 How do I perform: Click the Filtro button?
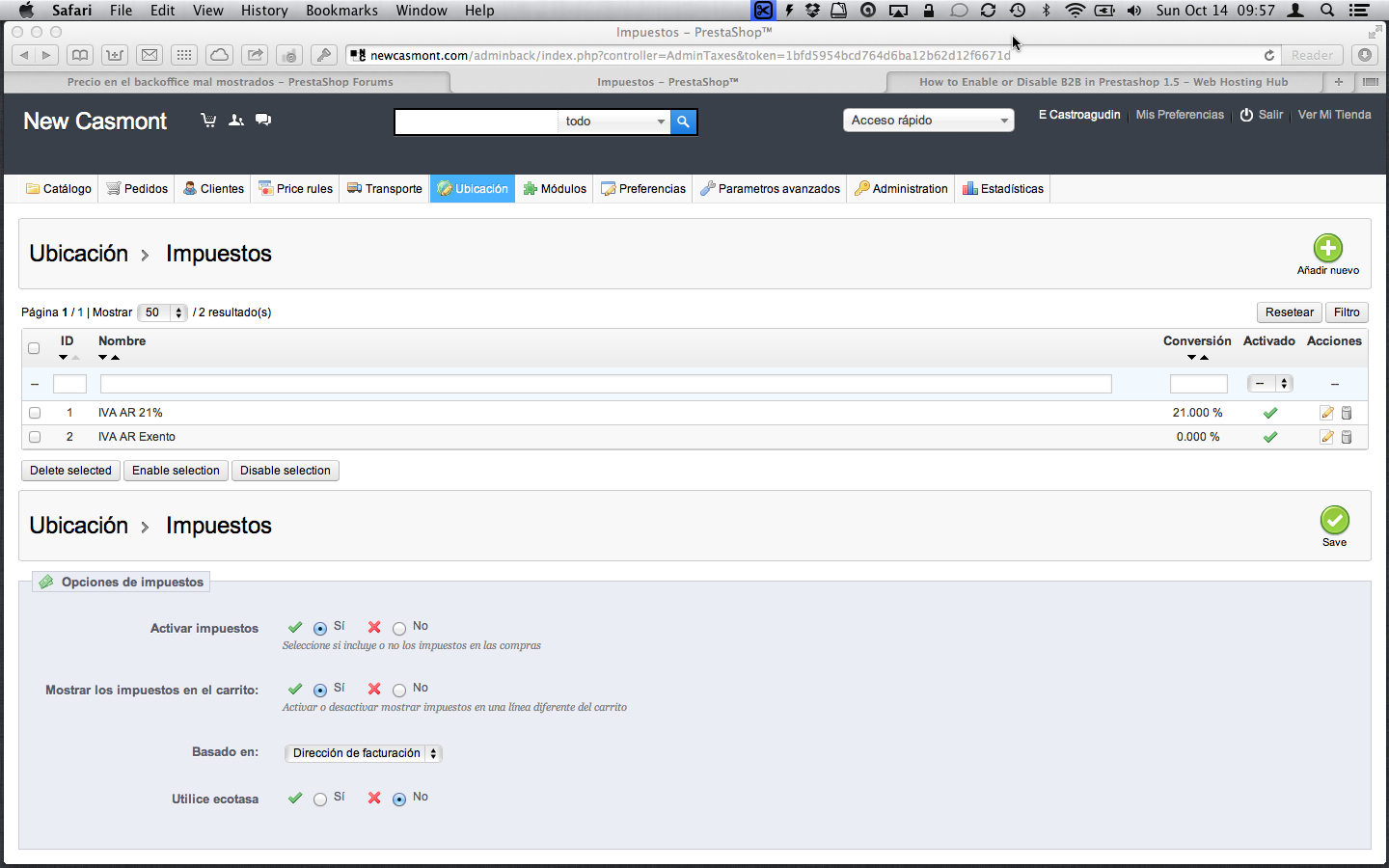(1347, 312)
